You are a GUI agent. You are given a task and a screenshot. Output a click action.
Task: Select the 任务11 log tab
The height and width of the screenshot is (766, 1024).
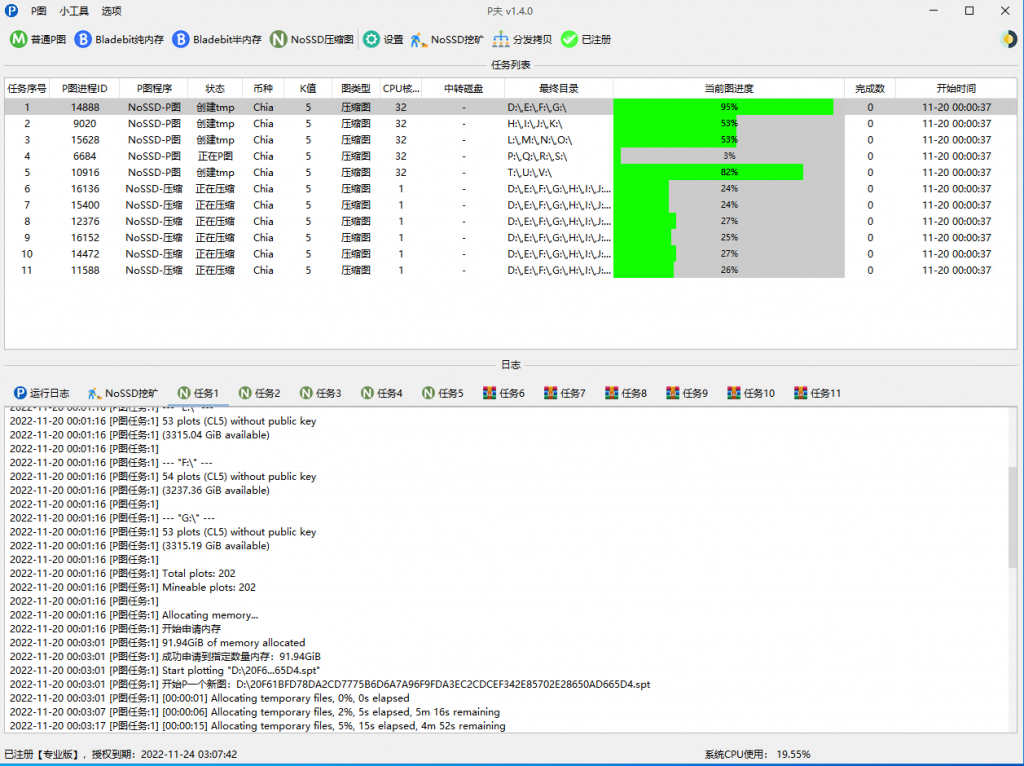(x=817, y=393)
